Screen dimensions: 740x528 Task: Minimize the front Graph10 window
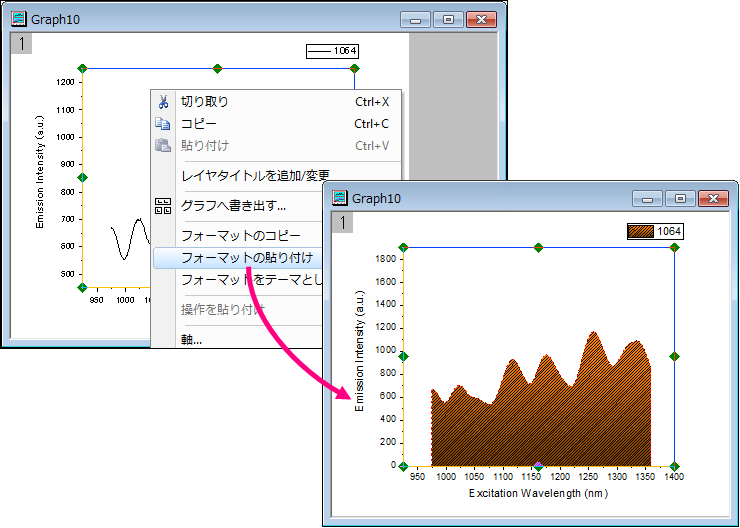(x=647, y=199)
